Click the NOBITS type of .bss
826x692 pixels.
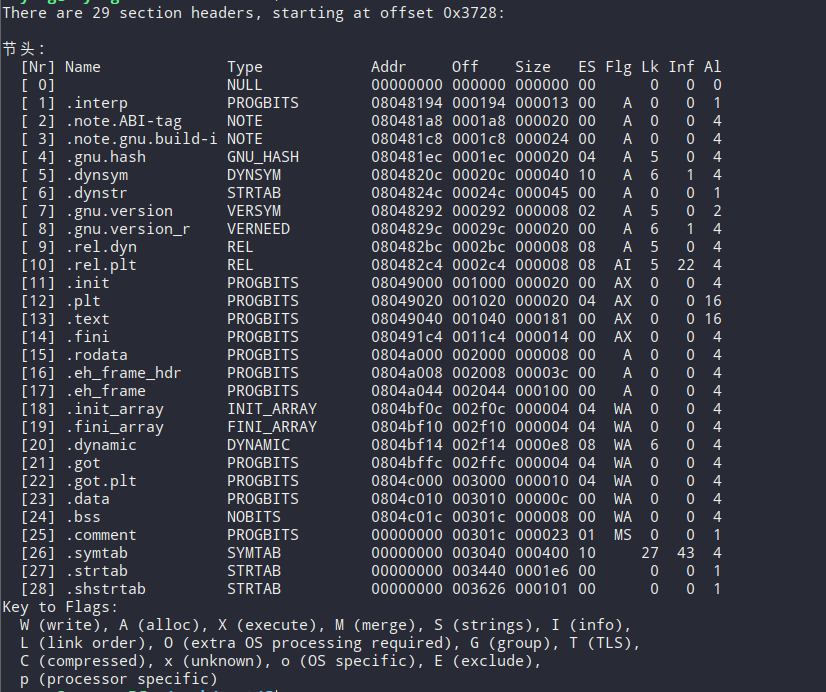tap(254, 517)
